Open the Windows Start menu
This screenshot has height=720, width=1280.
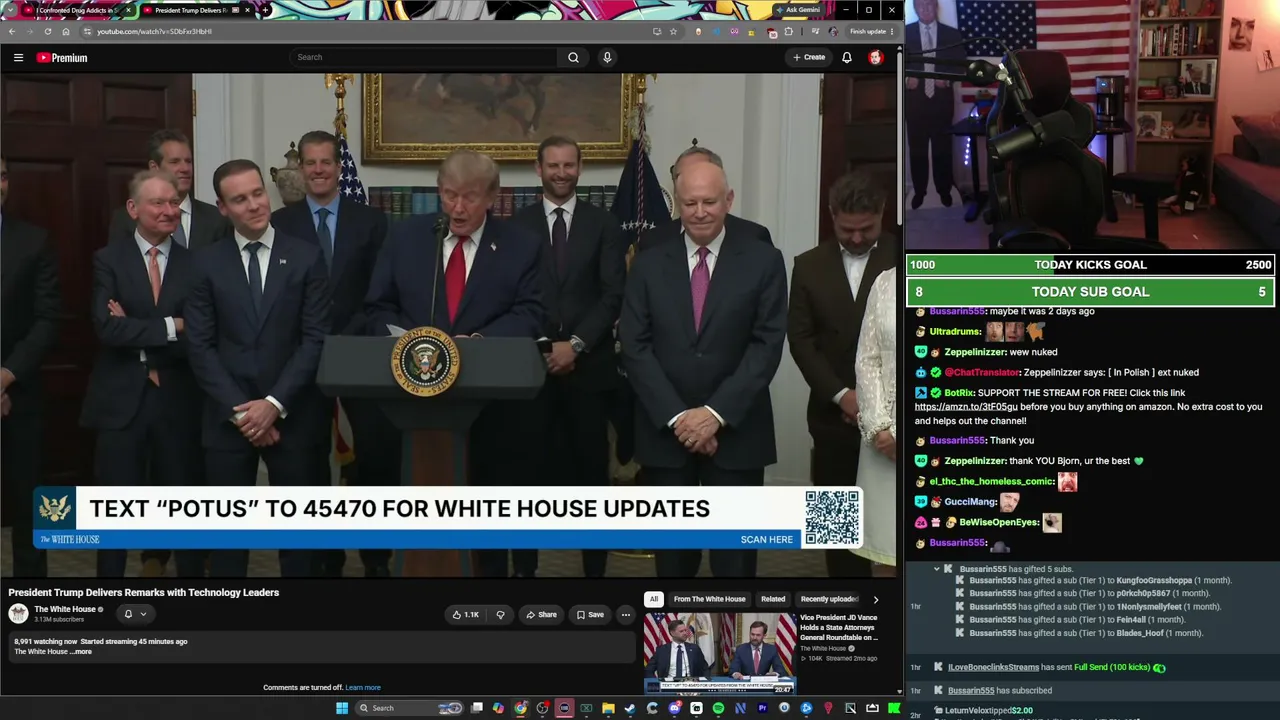point(342,708)
